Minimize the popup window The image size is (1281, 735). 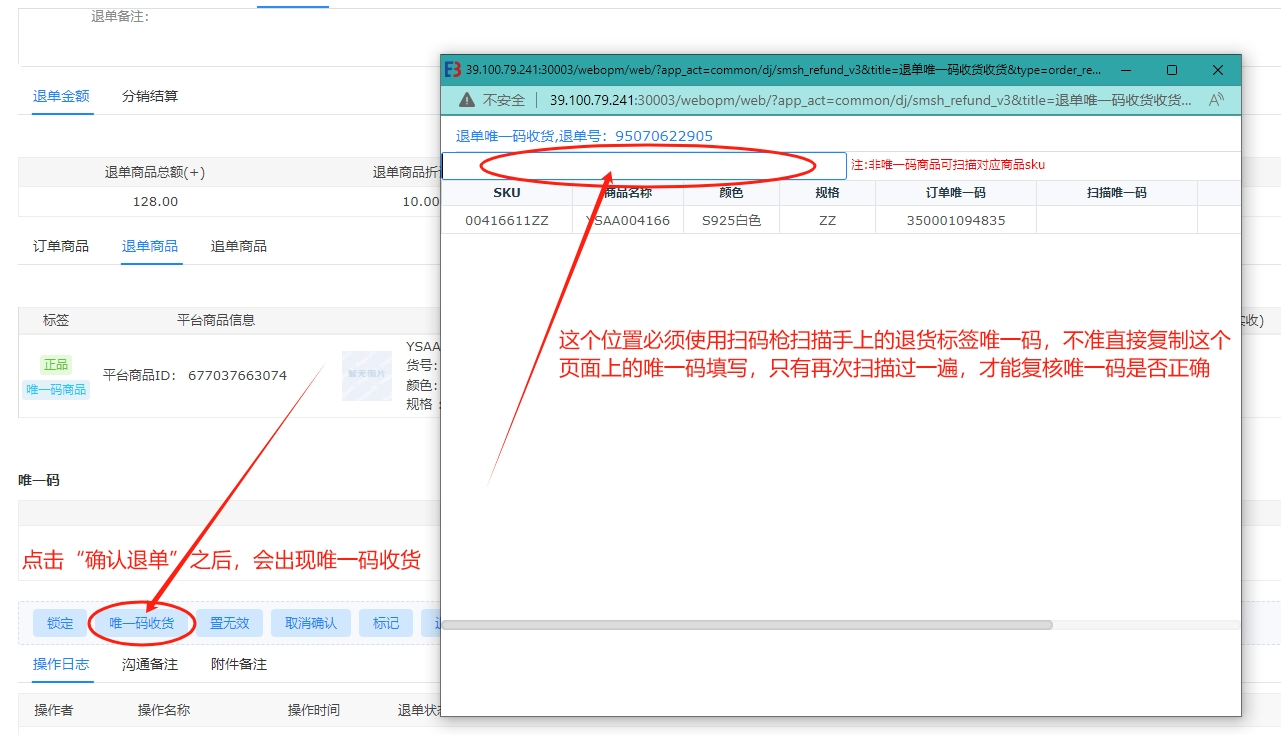pos(1126,70)
